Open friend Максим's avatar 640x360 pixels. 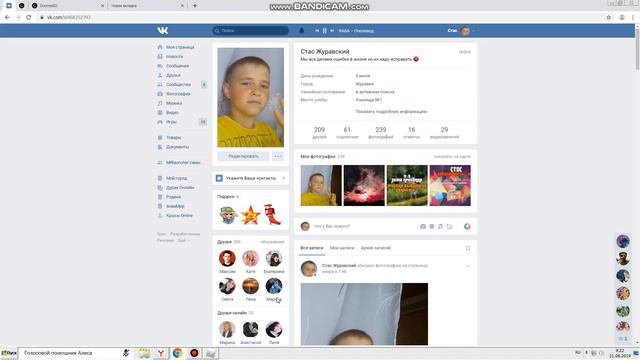coord(227,258)
